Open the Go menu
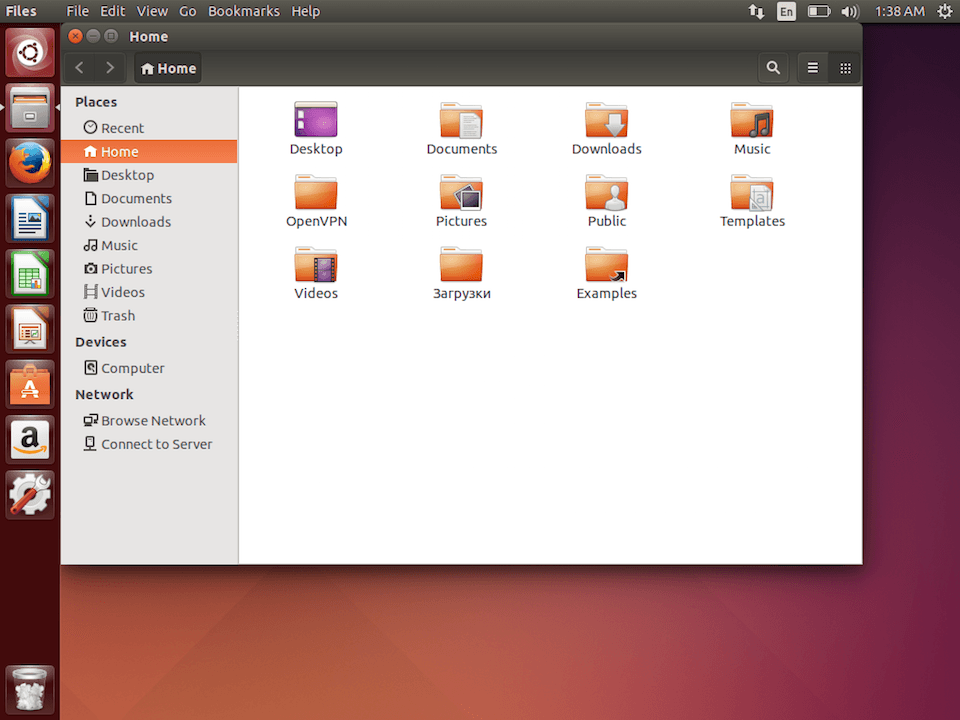Screen dimensions: 960x720 pos(187,11)
